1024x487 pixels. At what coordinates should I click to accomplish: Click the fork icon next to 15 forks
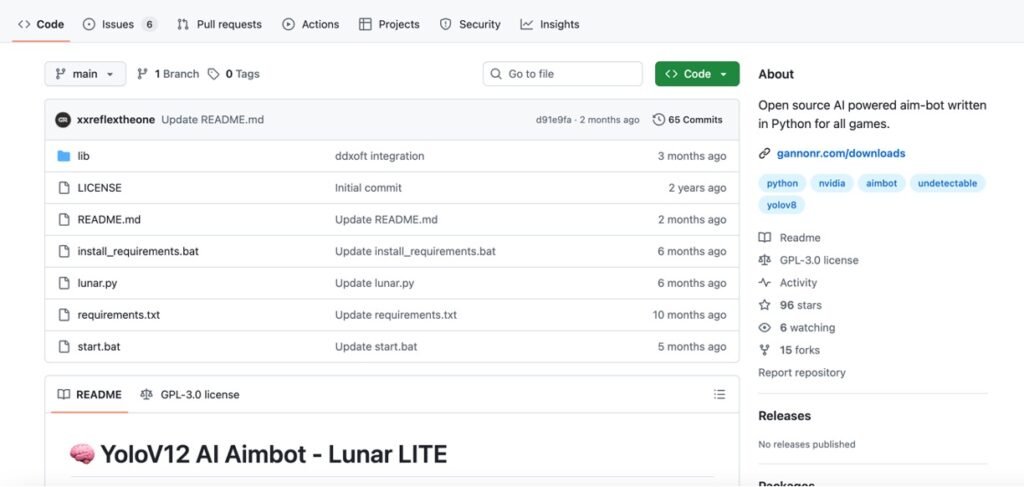point(765,350)
